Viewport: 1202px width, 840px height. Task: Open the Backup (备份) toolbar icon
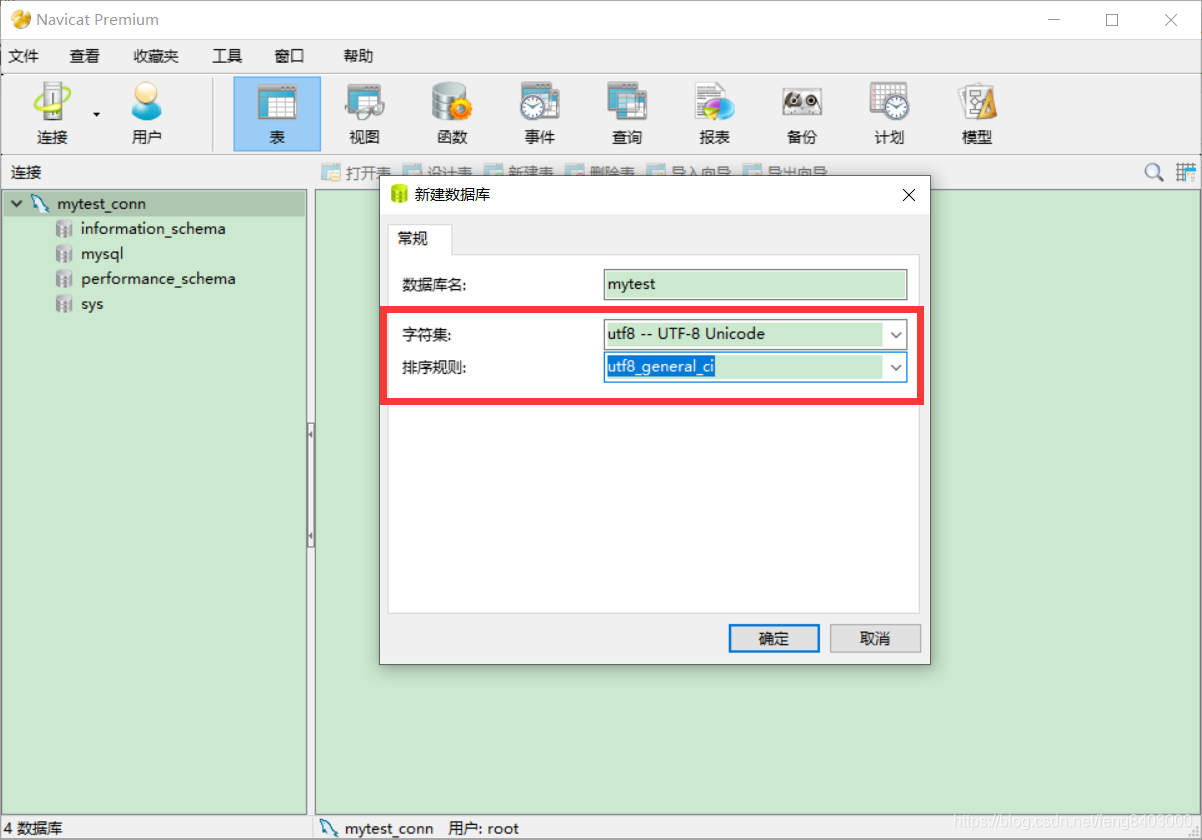(802, 114)
